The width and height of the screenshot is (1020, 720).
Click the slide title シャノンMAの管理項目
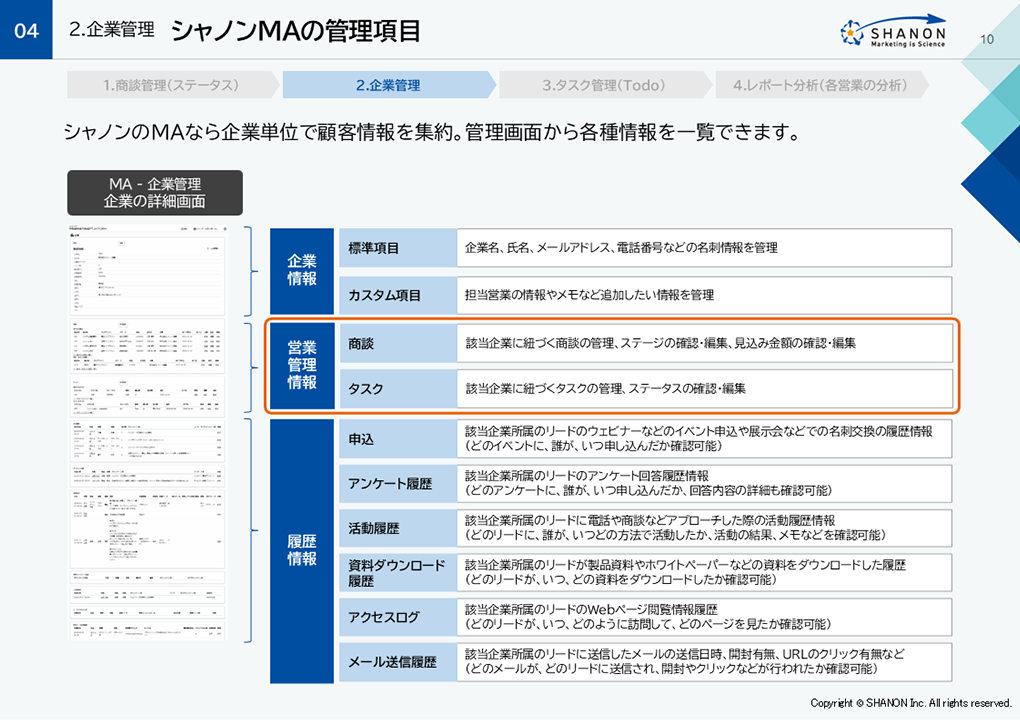(296, 31)
